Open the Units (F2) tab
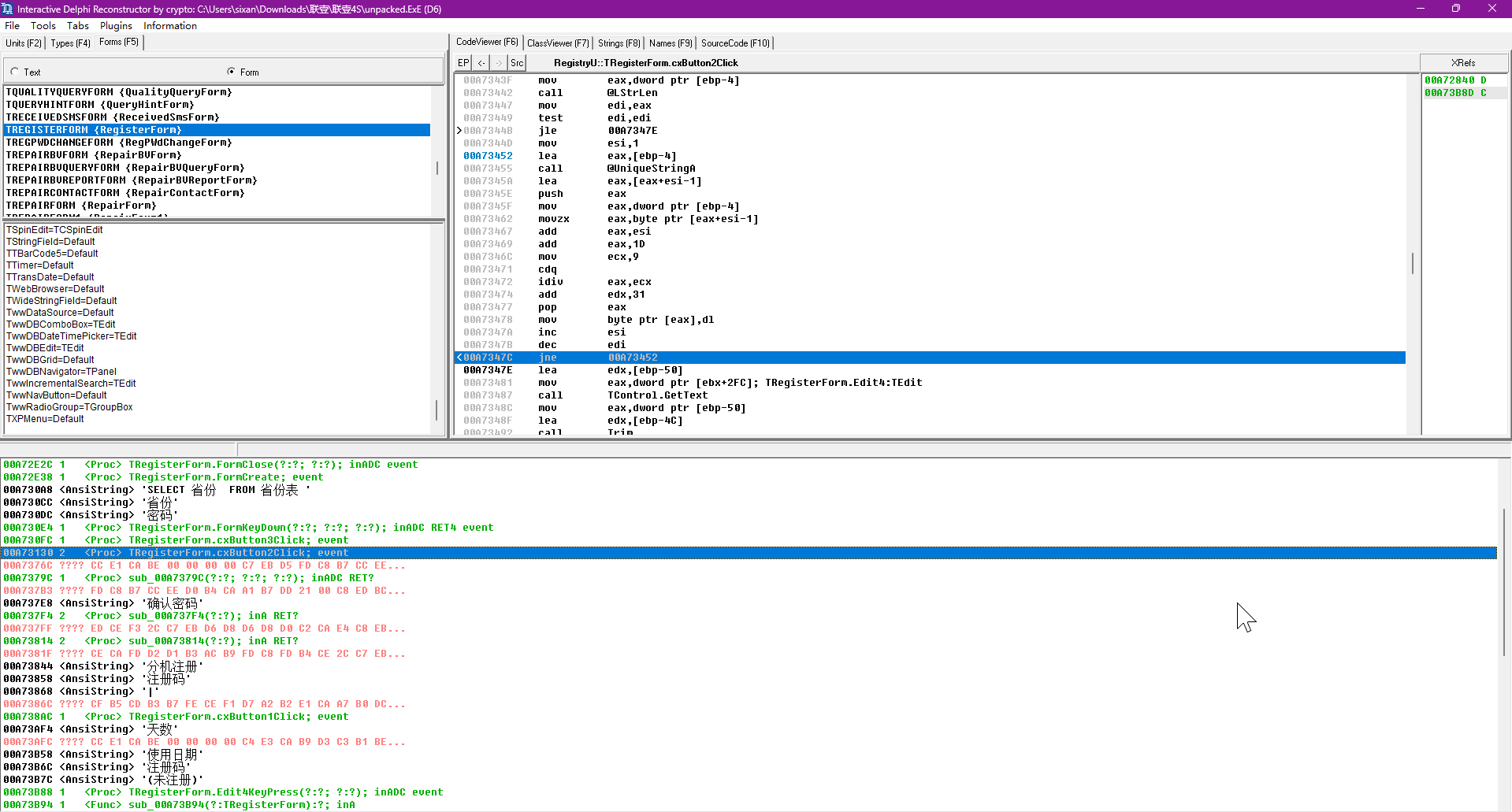 coord(24,43)
